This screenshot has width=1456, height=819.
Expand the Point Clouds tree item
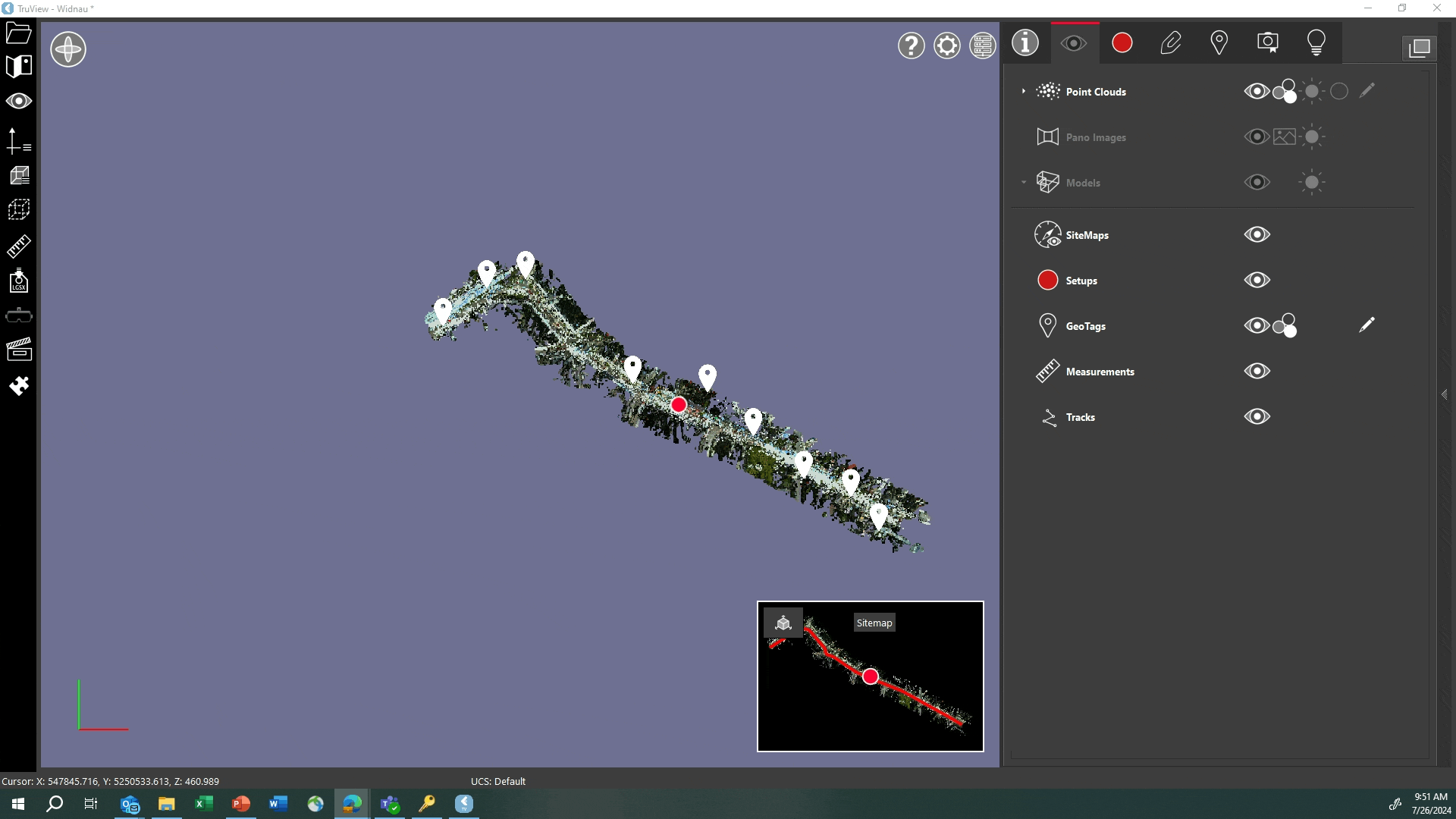pos(1023,91)
